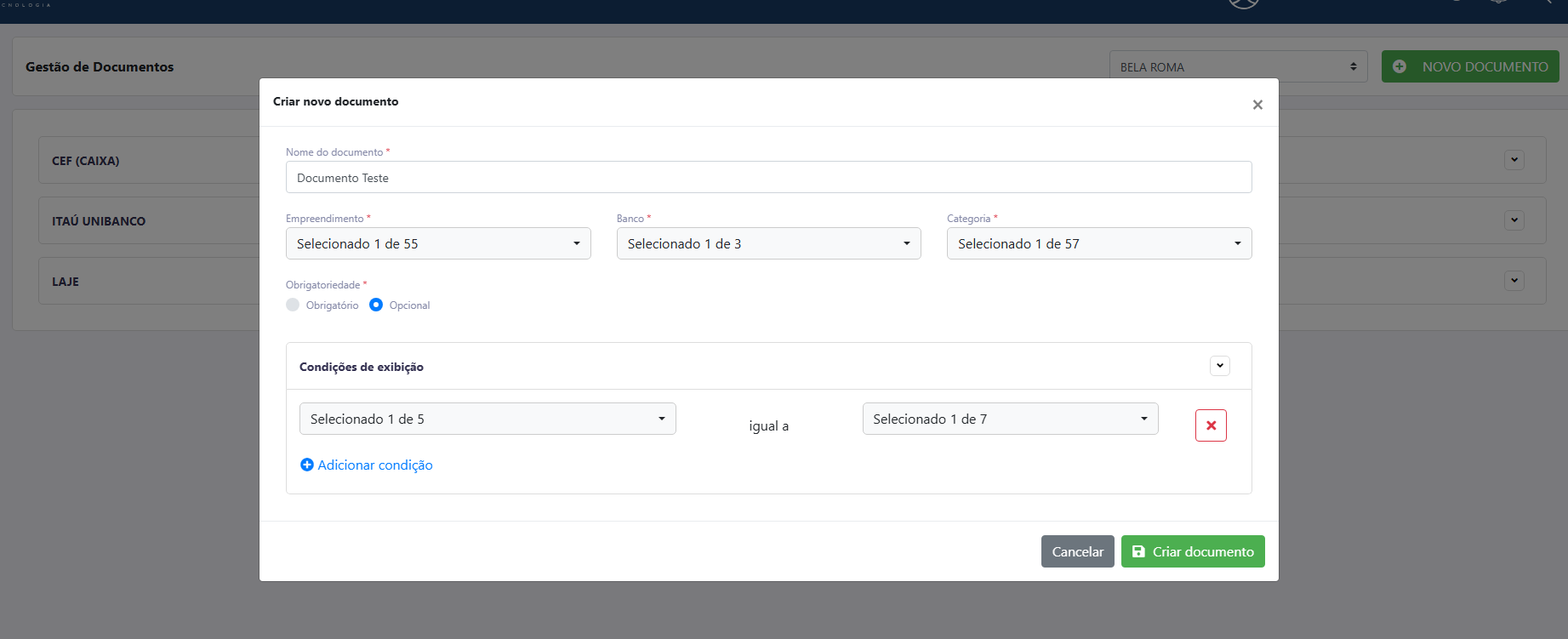Open the BELA ROMA selector
This screenshot has height=639, width=1568.
(1239, 66)
